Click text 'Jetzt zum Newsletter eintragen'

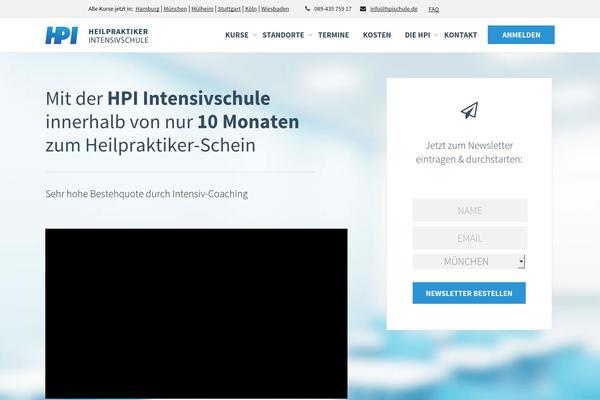point(469,152)
